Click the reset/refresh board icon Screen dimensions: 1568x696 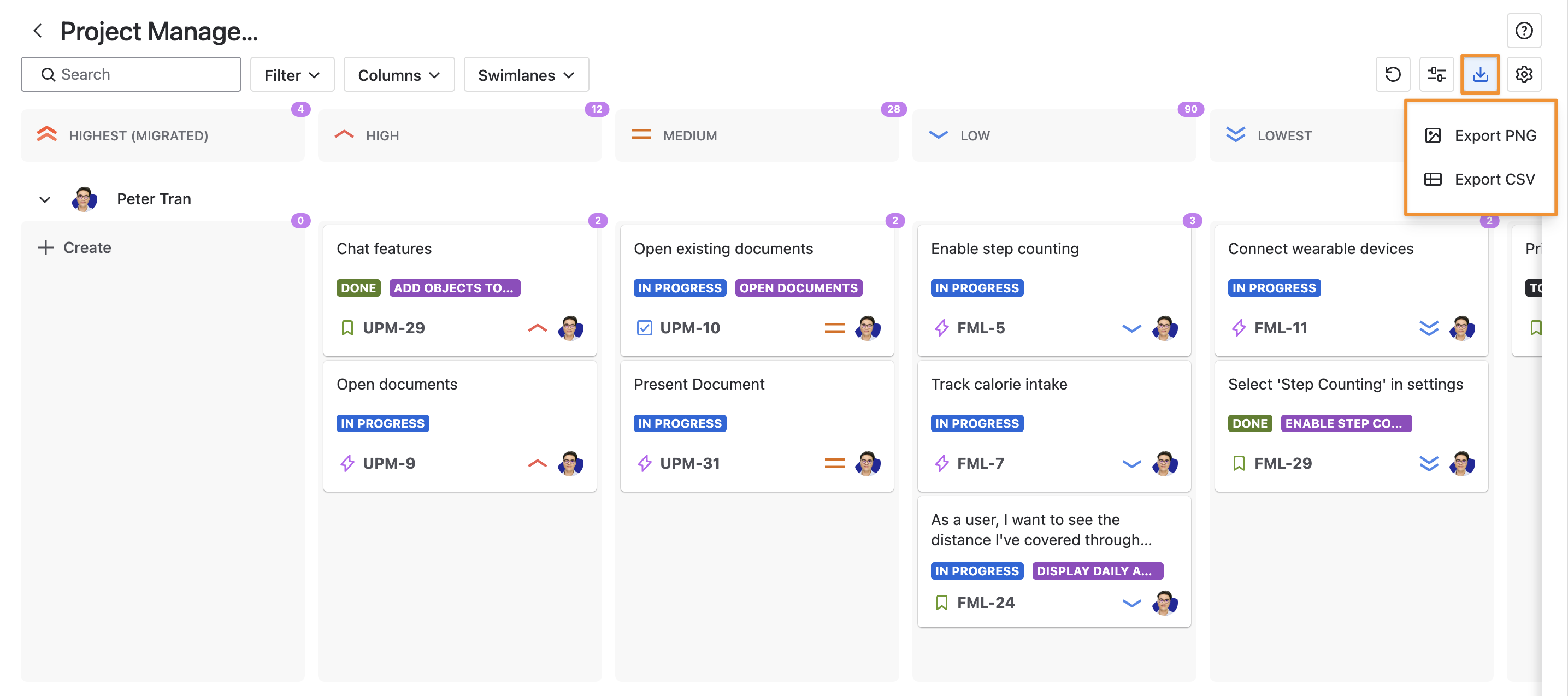pyautogui.click(x=1393, y=74)
